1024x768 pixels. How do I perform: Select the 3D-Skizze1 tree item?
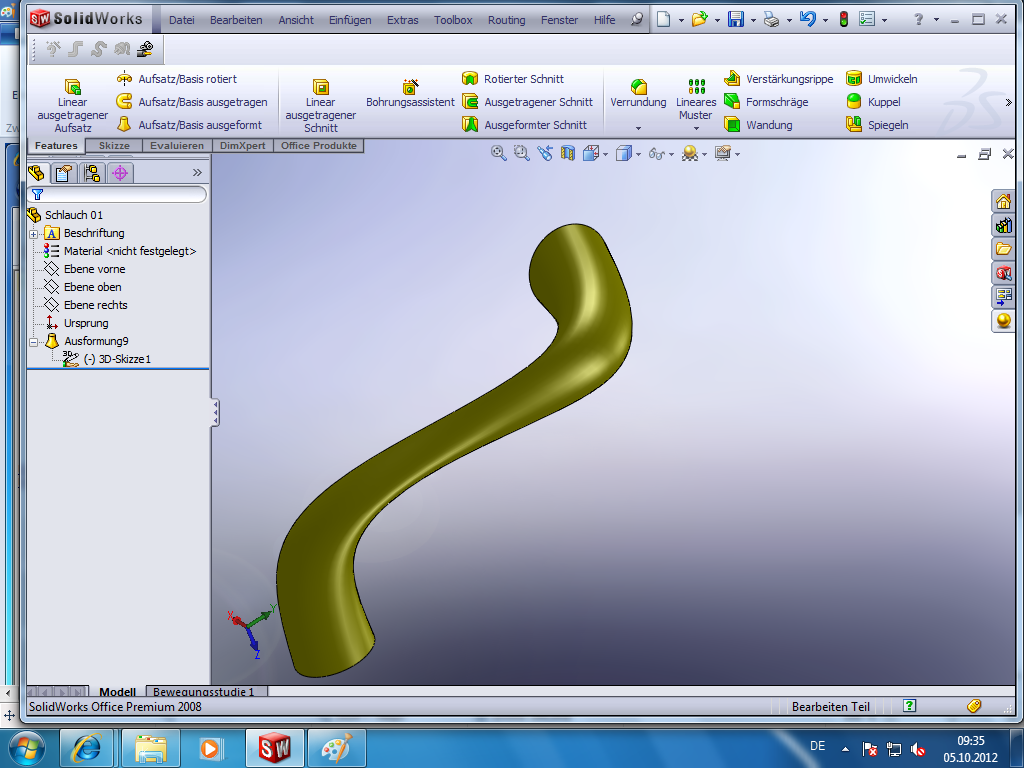tap(106, 359)
